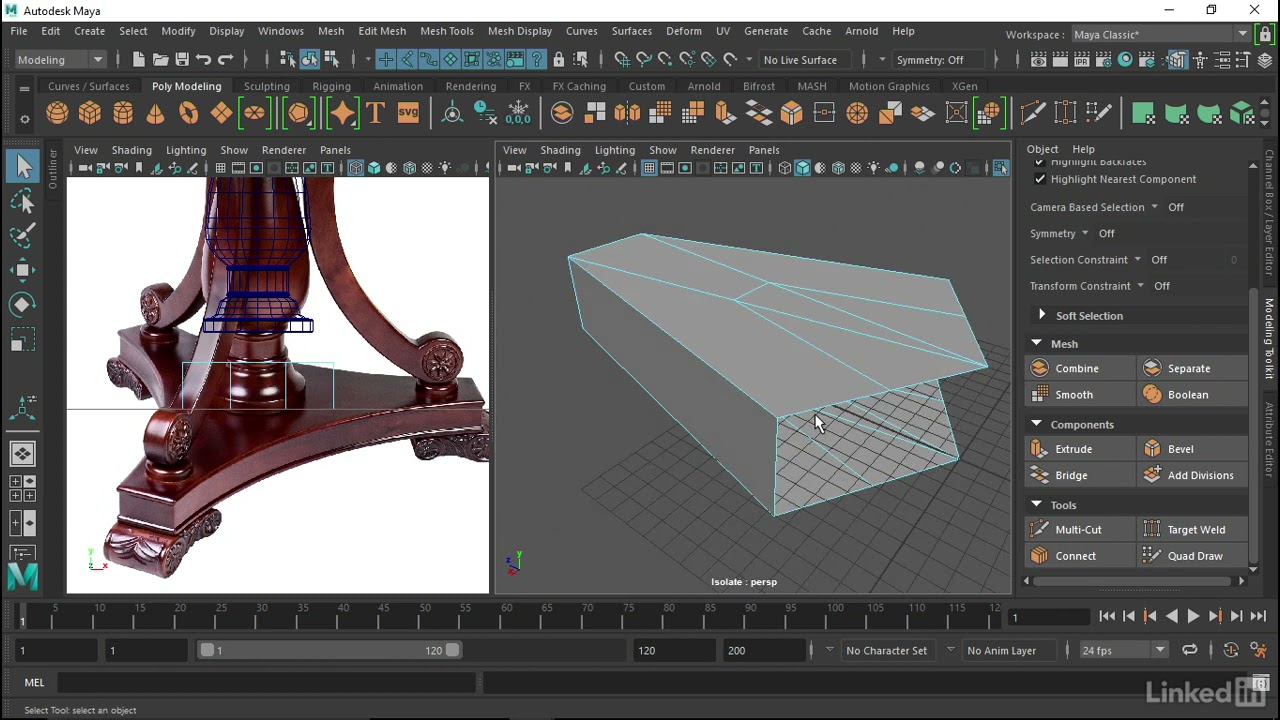
Task: Collapse the Mesh section
Action: 1036,343
